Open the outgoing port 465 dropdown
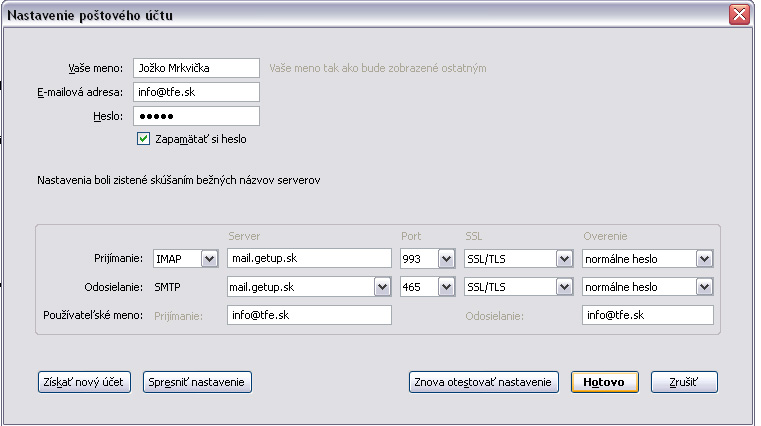 pos(445,287)
